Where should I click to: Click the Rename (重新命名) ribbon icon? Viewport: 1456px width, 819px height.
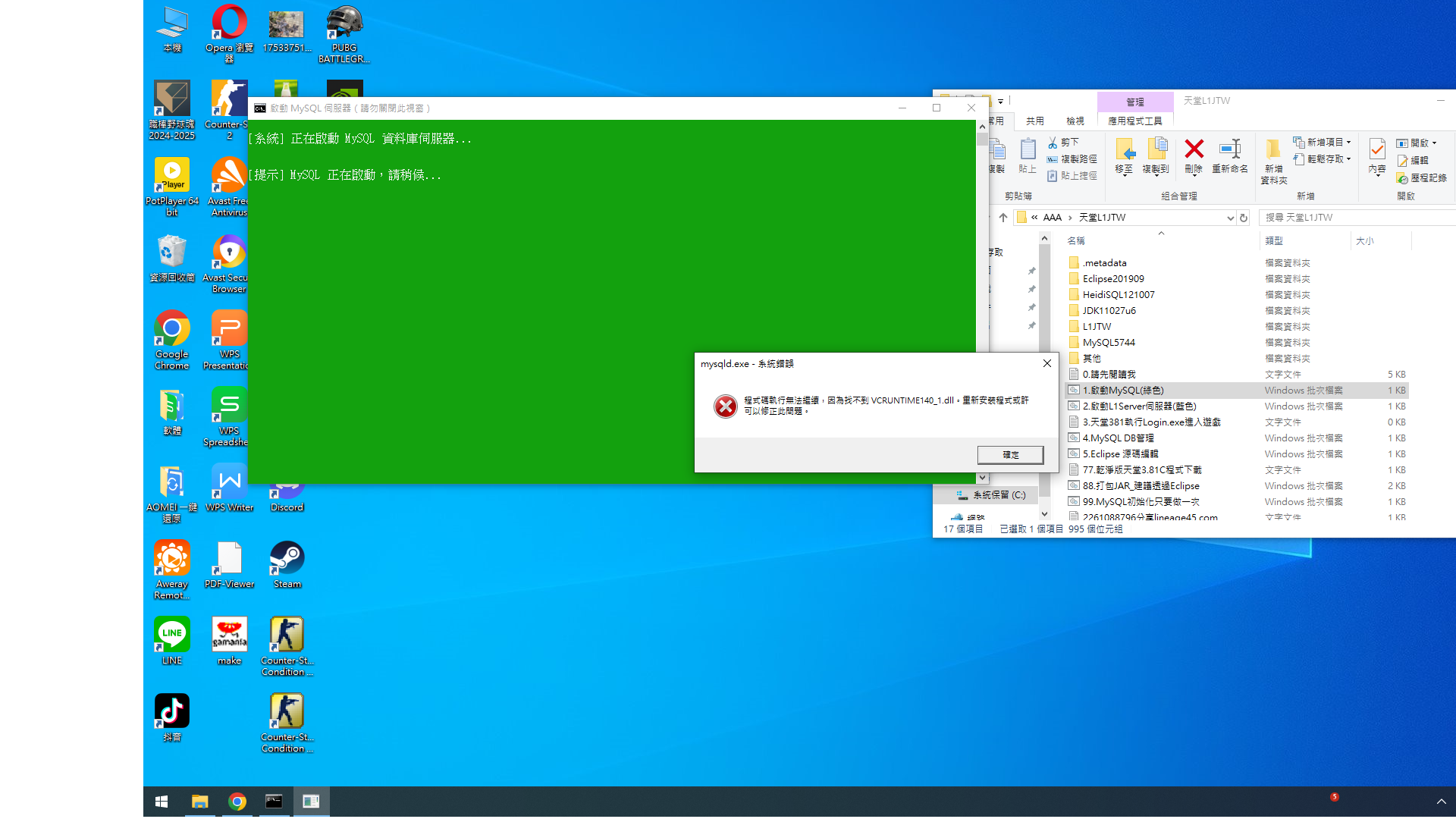pyautogui.click(x=1230, y=156)
